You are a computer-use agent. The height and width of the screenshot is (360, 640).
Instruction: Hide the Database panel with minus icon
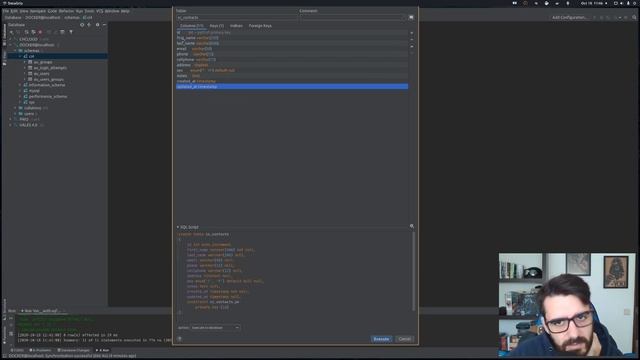pos(104,25)
